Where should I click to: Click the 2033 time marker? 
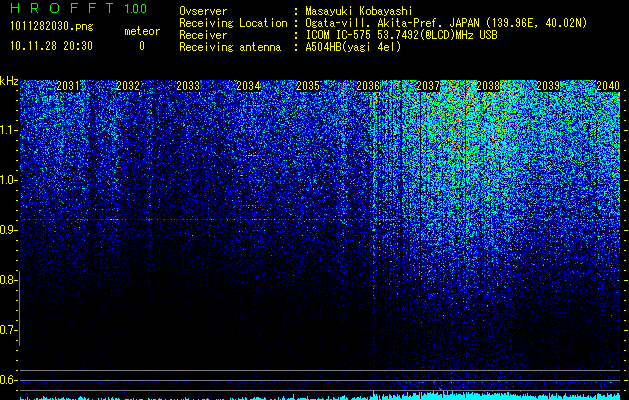click(x=188, y=86)
